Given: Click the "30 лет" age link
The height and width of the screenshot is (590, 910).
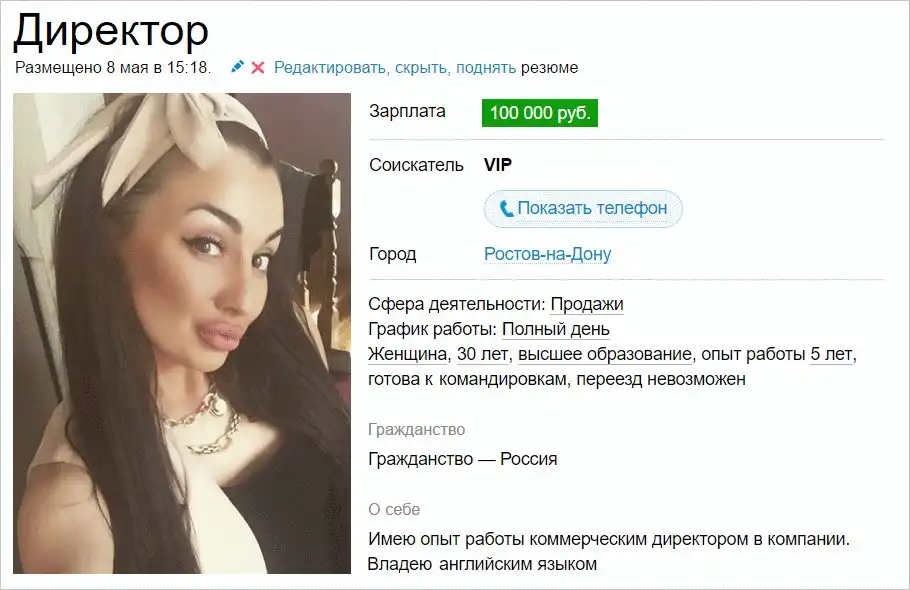Looking at the screenshot, I should (482, 354).
